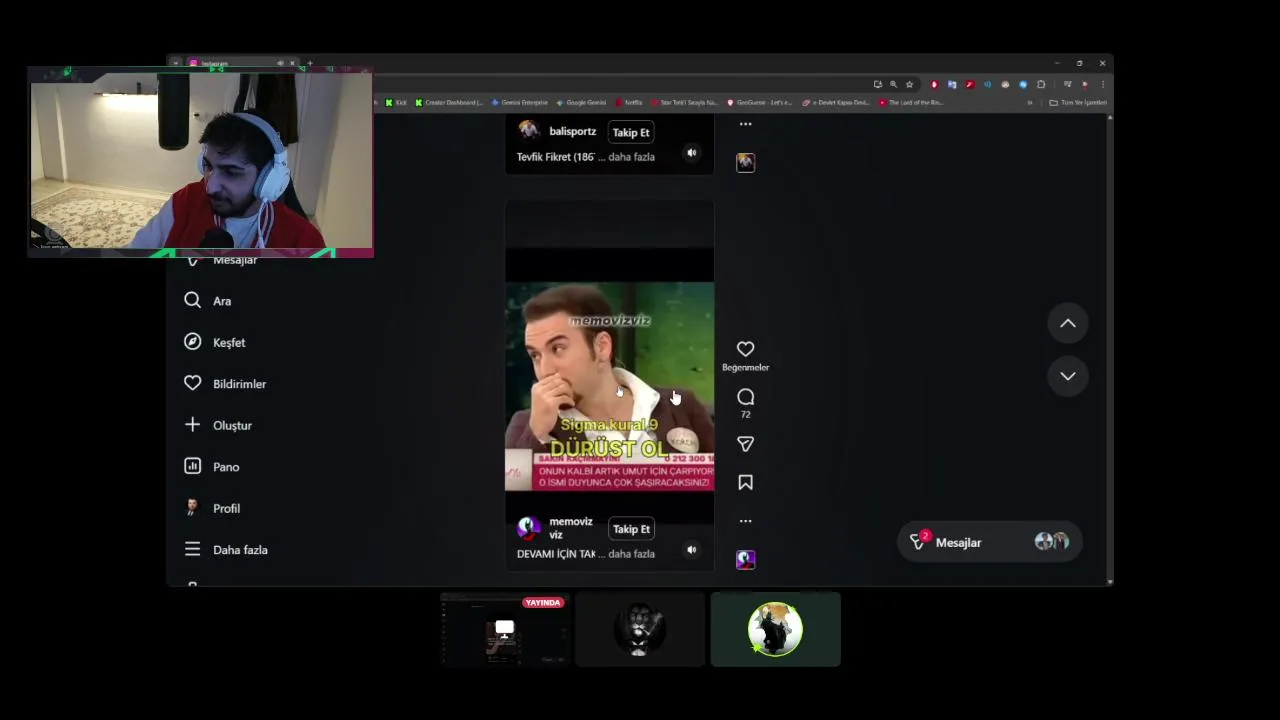Follow memoviz with Takip Et
Image resolution: width=1280 pixels, height=720 pixels.
(631, 529)
